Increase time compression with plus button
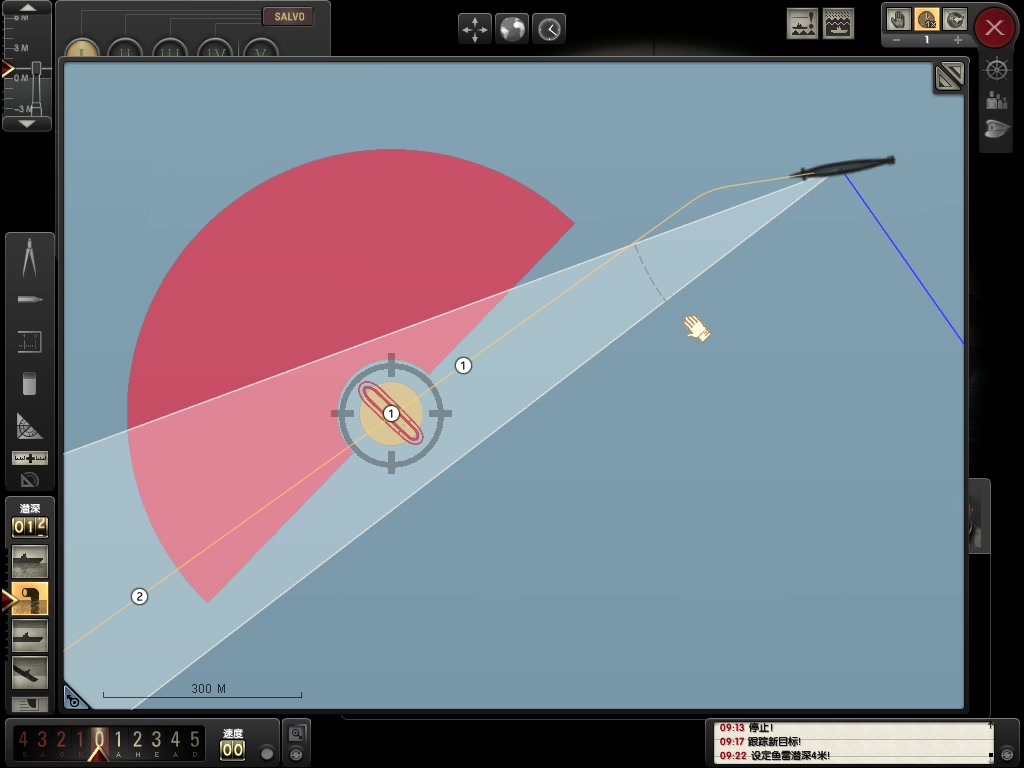The image size is (1024, 768). pyautogui.click(x=957, y=40)
